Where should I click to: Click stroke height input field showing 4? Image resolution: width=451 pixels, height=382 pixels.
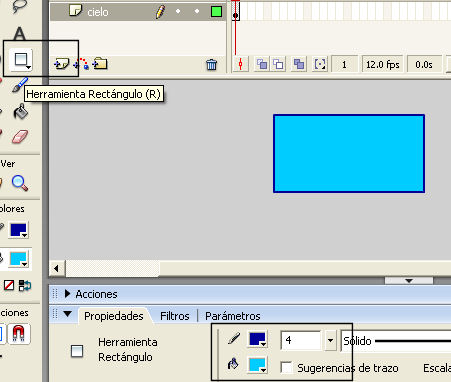pyautogui.click(x=301, y=340)
